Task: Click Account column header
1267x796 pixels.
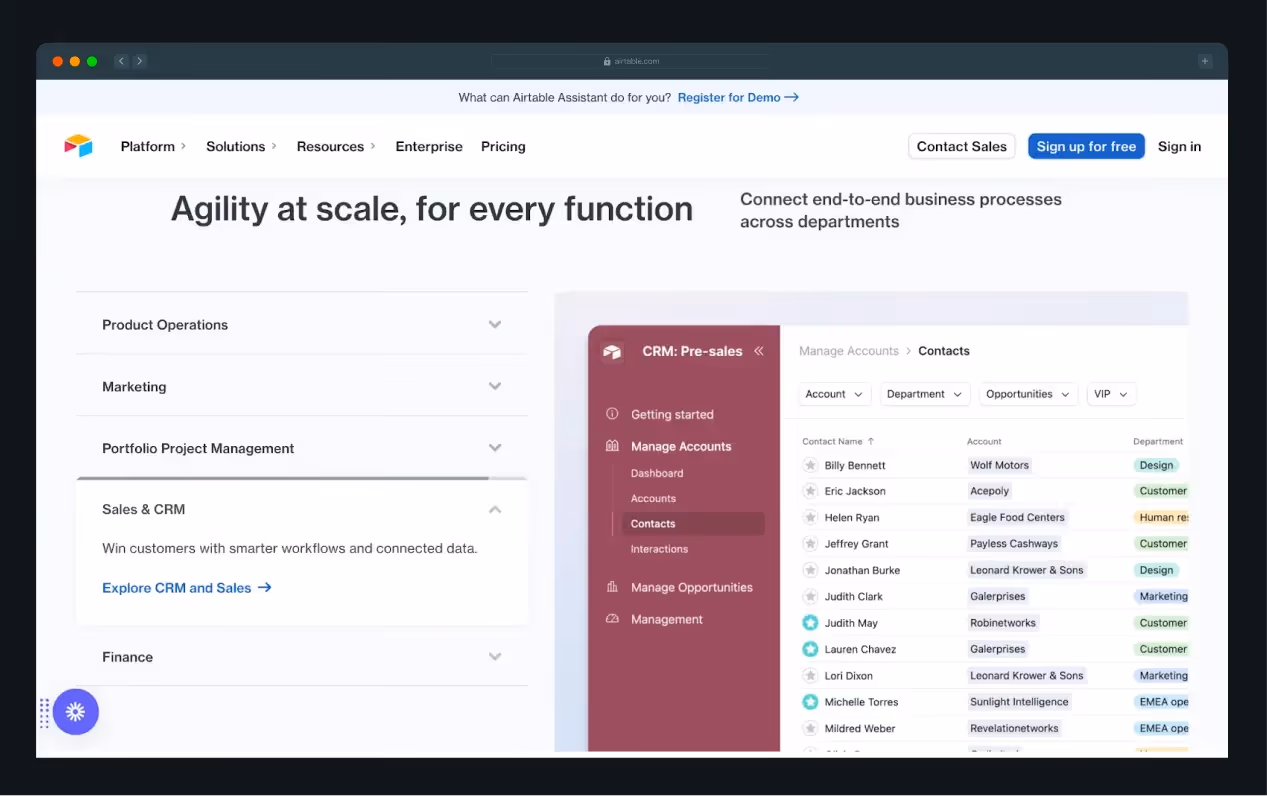Action: point(984,441)
